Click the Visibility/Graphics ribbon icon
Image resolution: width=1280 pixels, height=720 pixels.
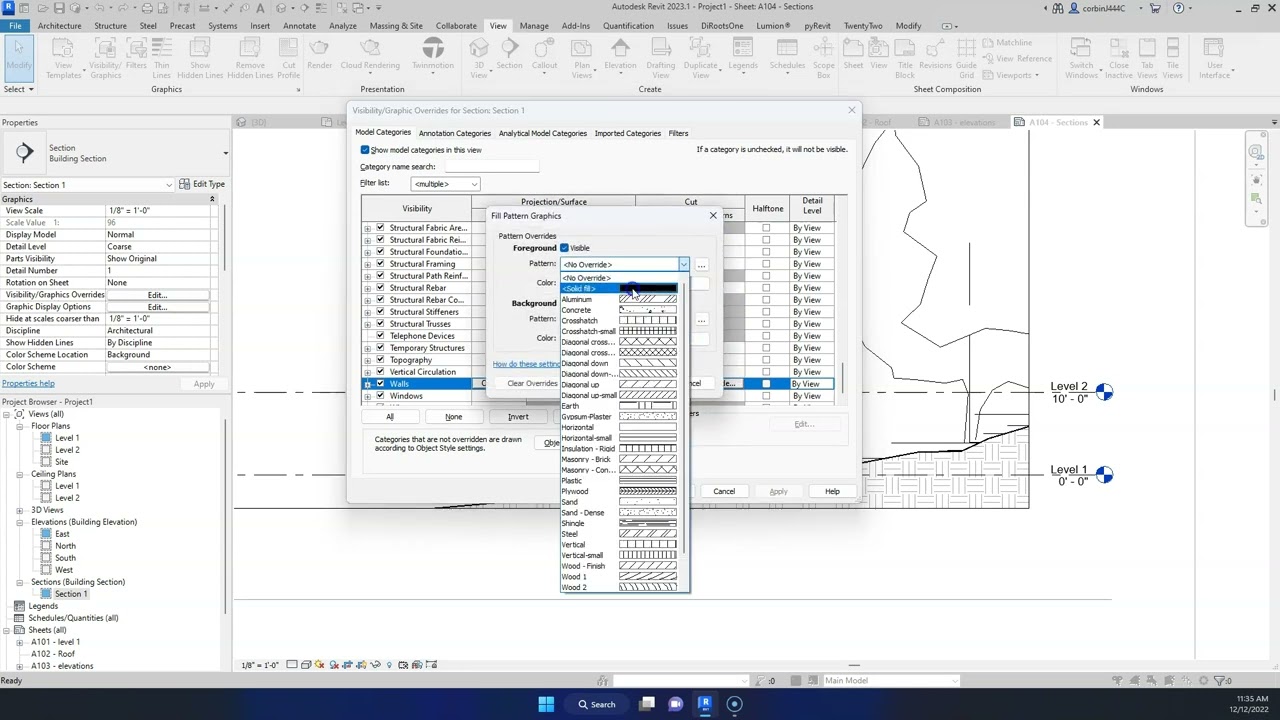click(x=105, y=57)
